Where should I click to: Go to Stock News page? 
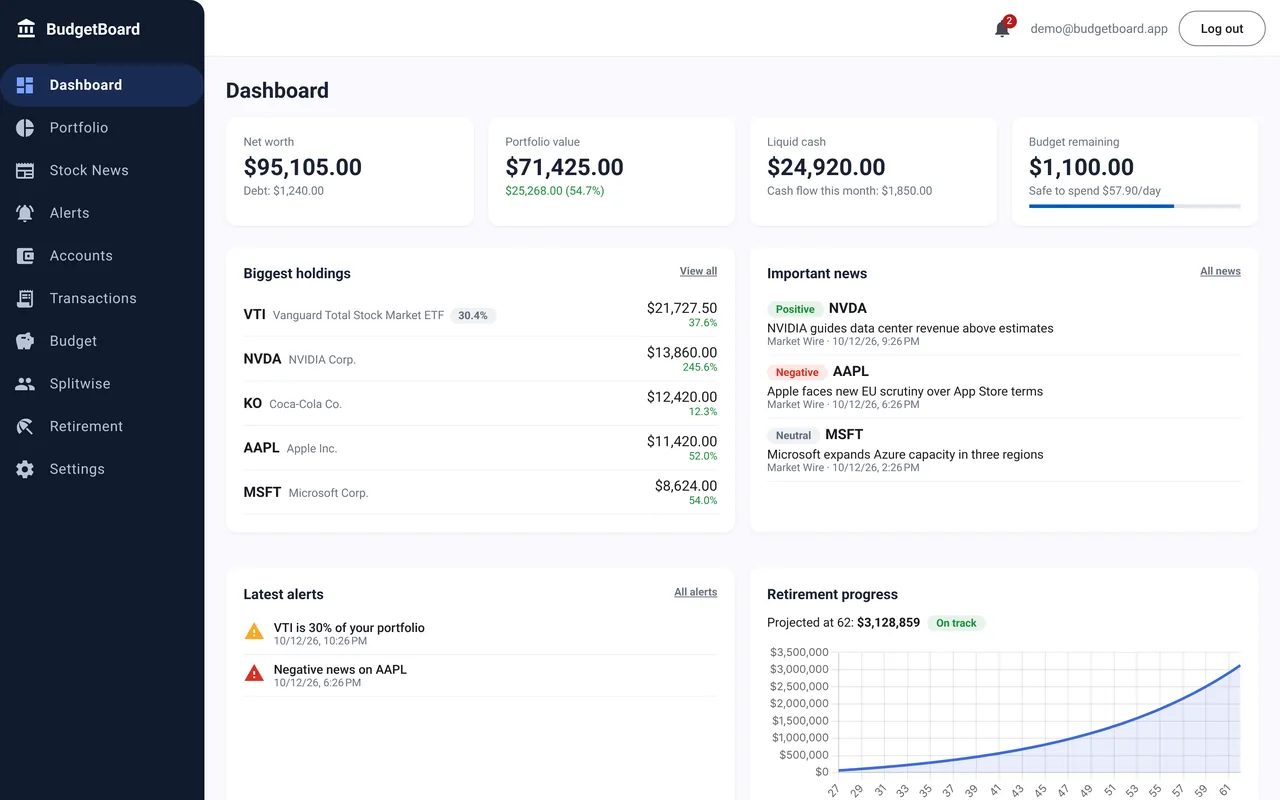pos(102,171)
